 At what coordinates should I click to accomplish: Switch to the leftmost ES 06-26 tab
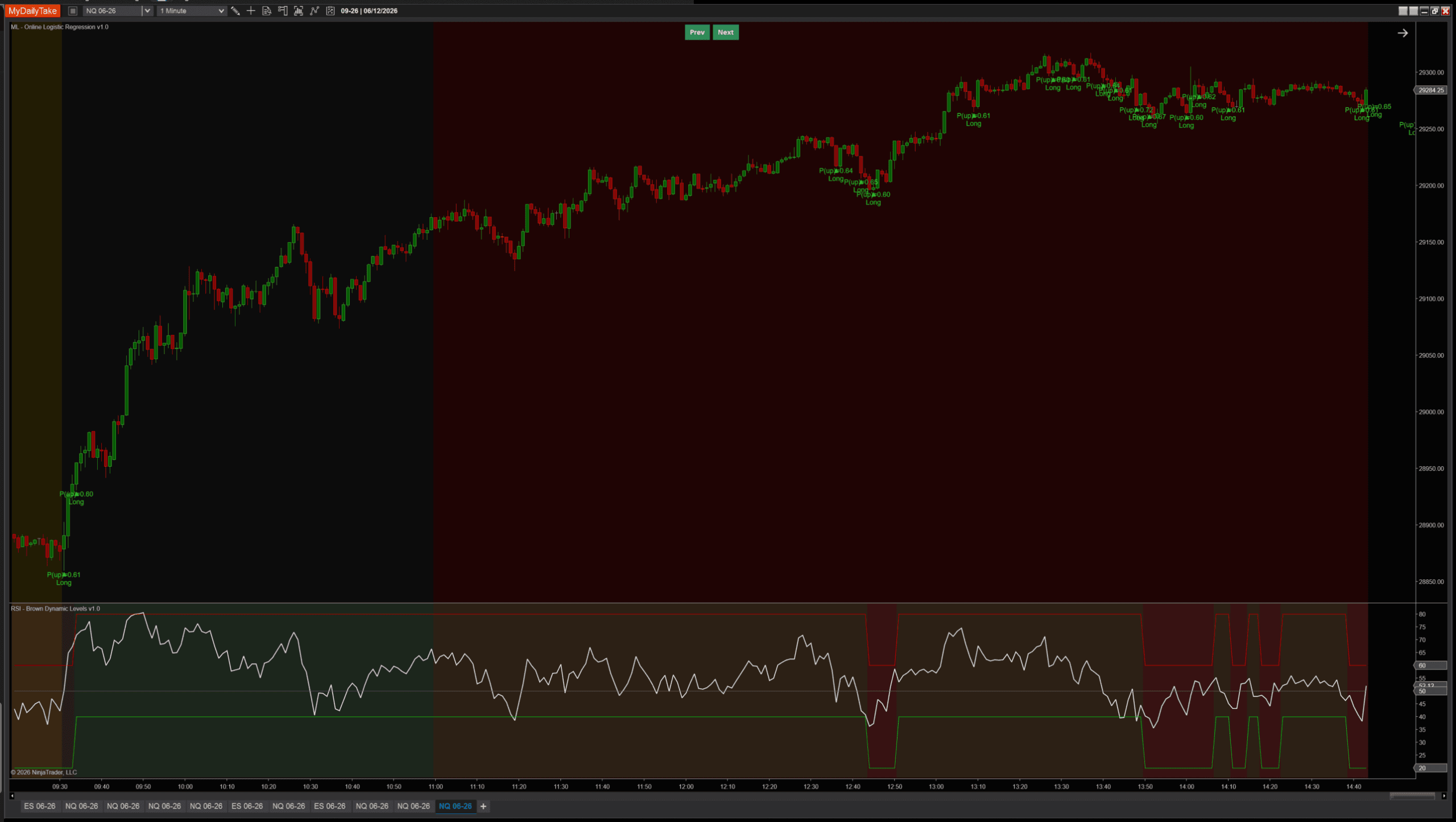coord(39,806)
